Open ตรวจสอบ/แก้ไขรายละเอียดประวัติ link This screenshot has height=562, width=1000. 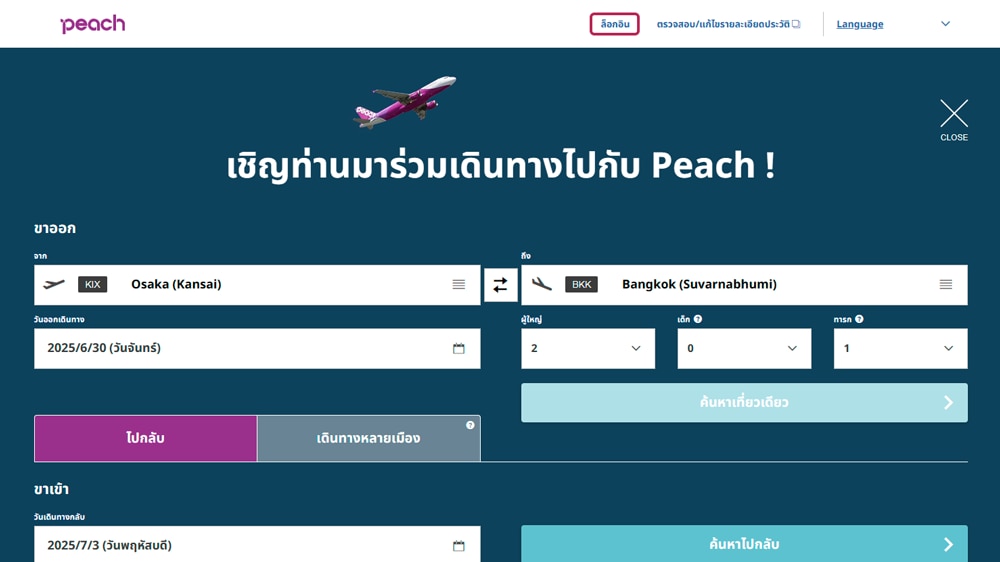click(728, 24)
